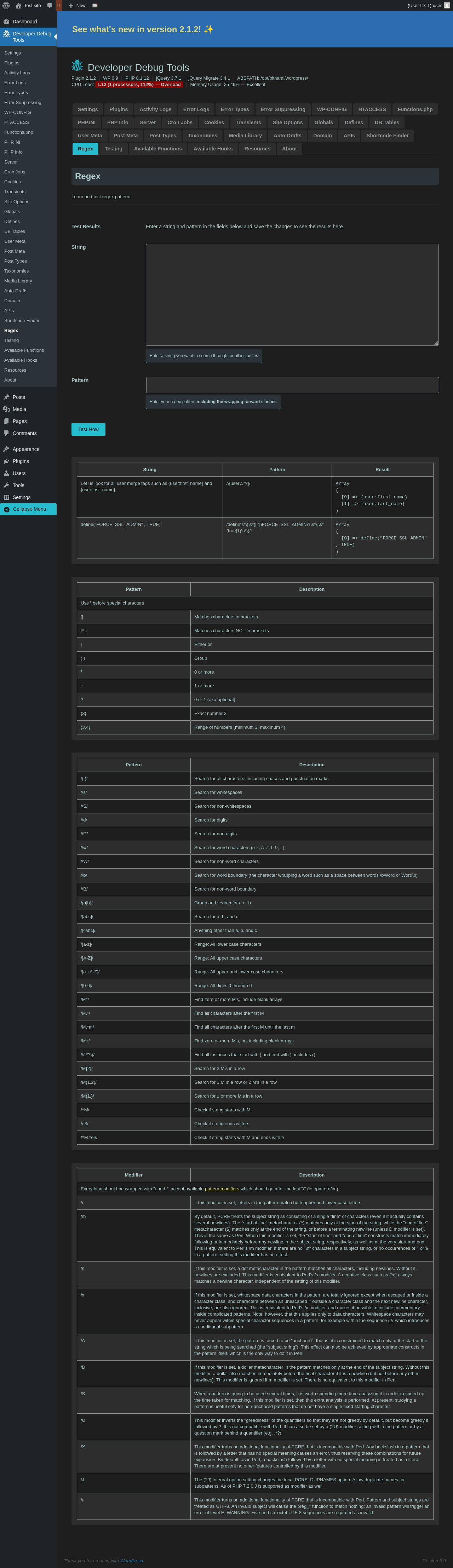This screenshot has width=453, height=1568.
Task: Collapse the admin sidebar menu
Action: tap(29, 509)
